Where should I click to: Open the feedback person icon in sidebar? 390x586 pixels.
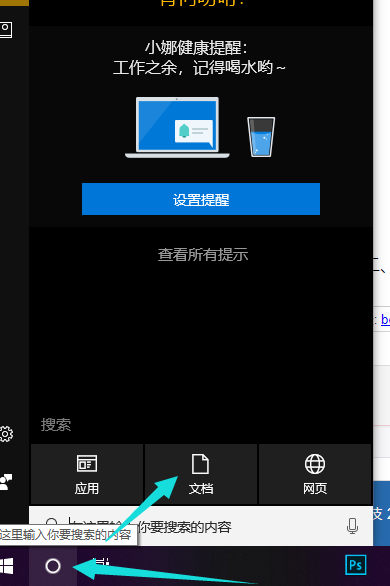[6, 482]
